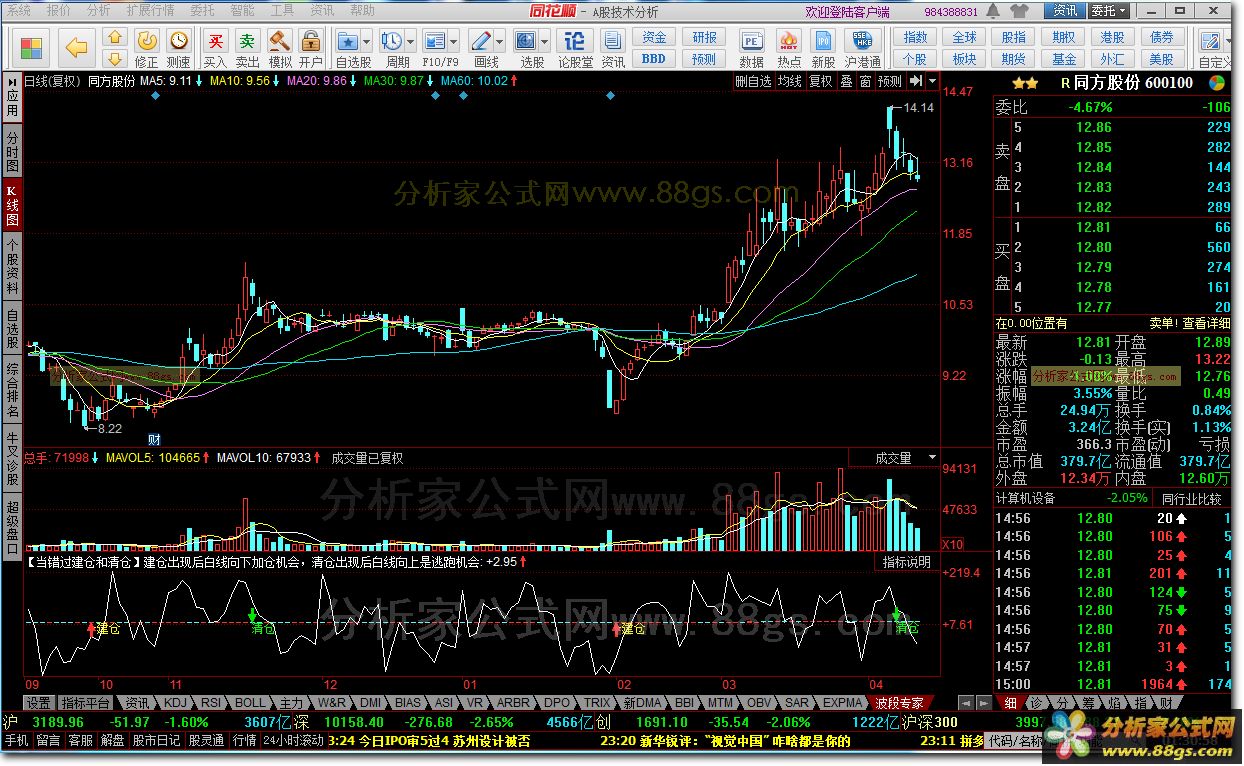
Task: Click the pie chart icon beside 600100
Action: pyautogui.click(x=1217, y=82)
